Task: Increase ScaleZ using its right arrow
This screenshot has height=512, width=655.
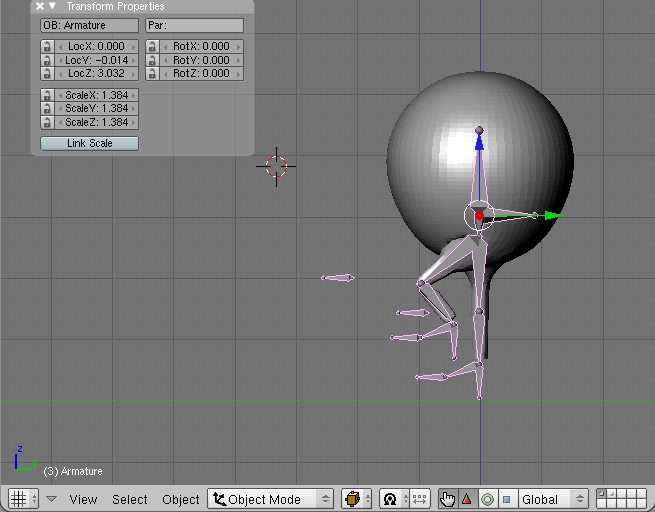Action: 134,122
